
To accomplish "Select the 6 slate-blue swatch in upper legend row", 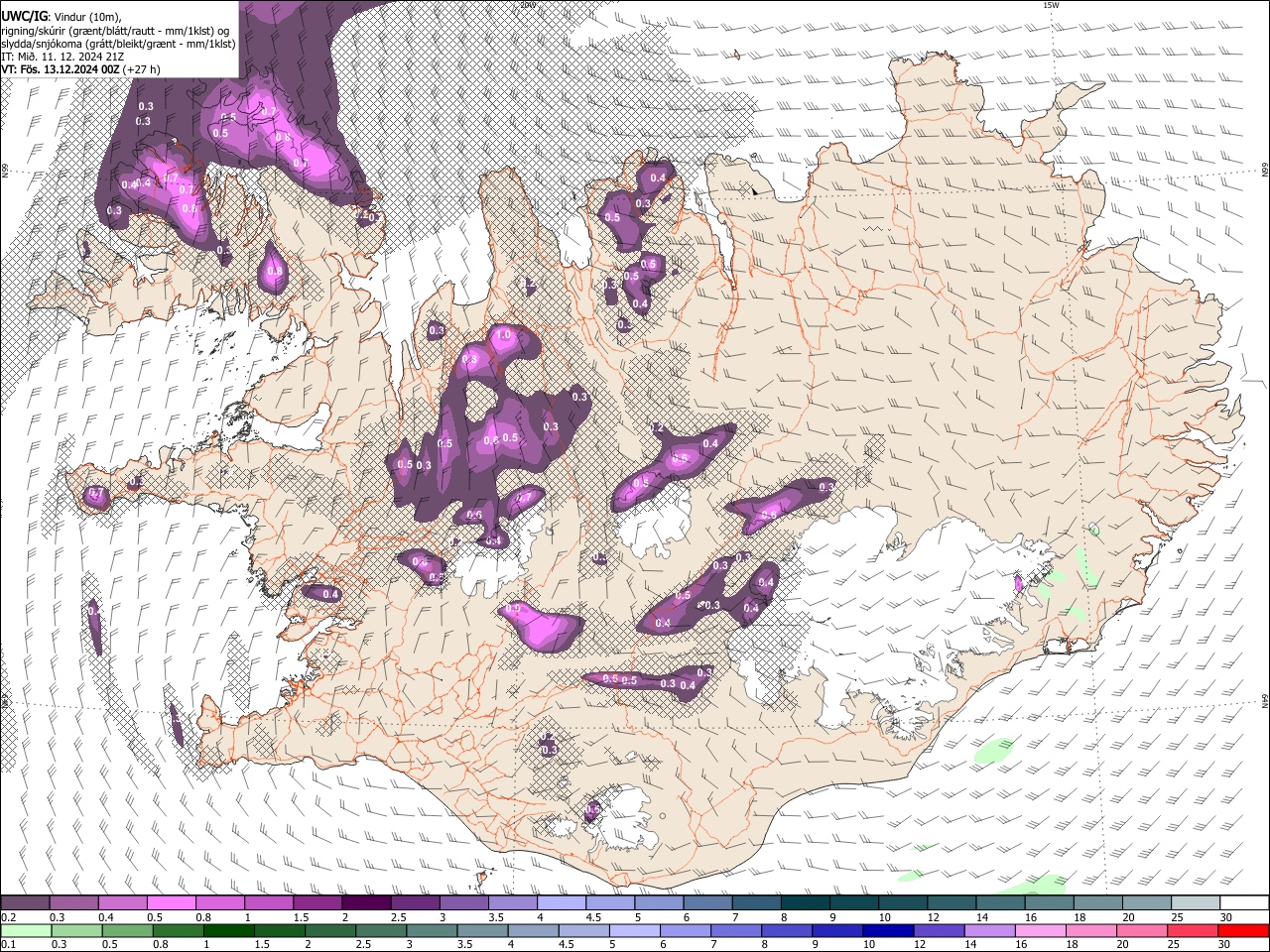I will pyautogui.click(x=709, y=903).
